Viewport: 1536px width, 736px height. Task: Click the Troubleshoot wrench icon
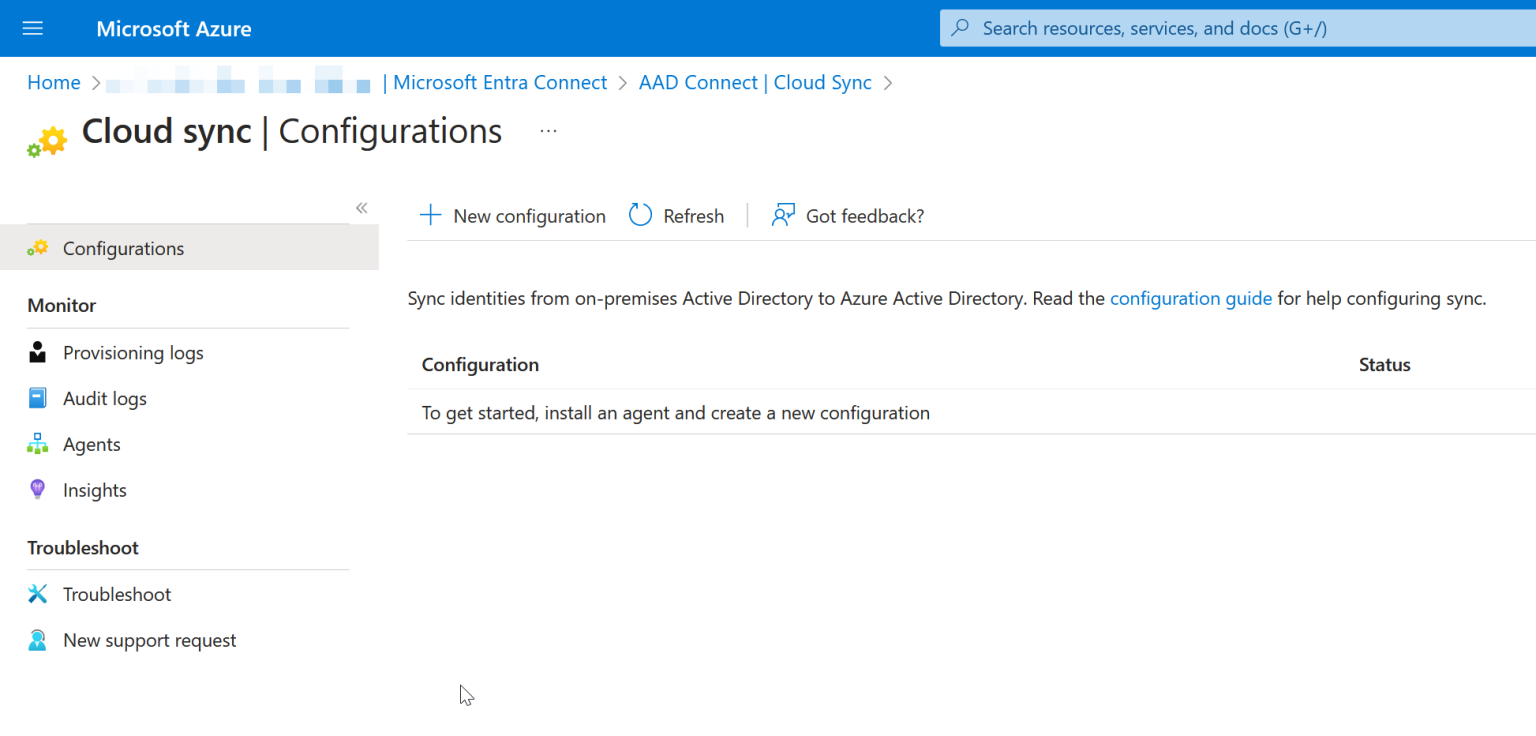tap(38, 594)
